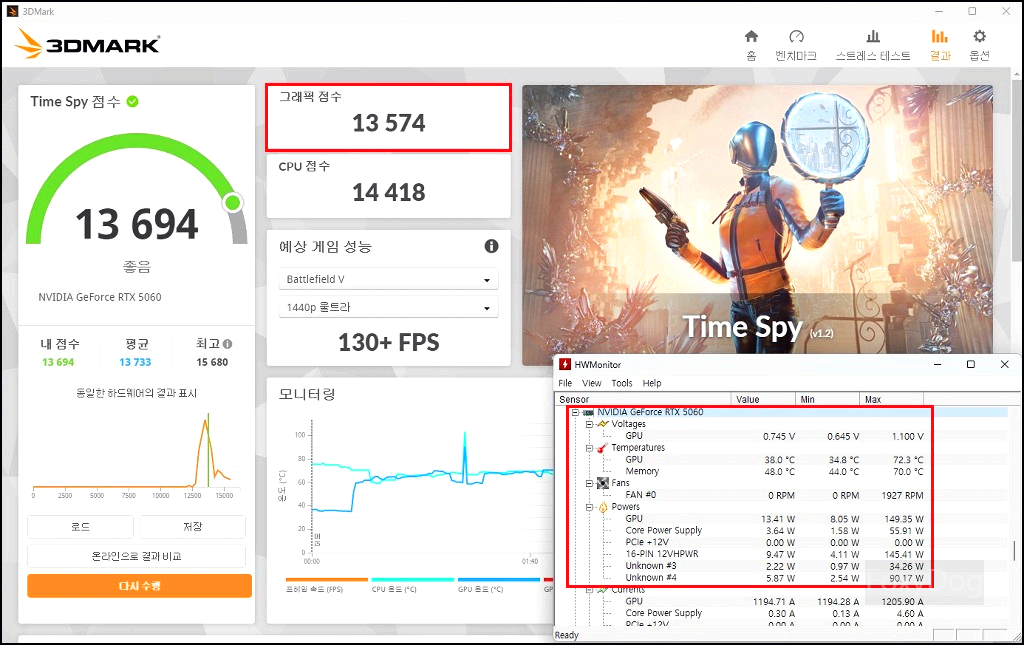
Task: Click the HWMonitor title bar app icon
Action: [565, 364]
